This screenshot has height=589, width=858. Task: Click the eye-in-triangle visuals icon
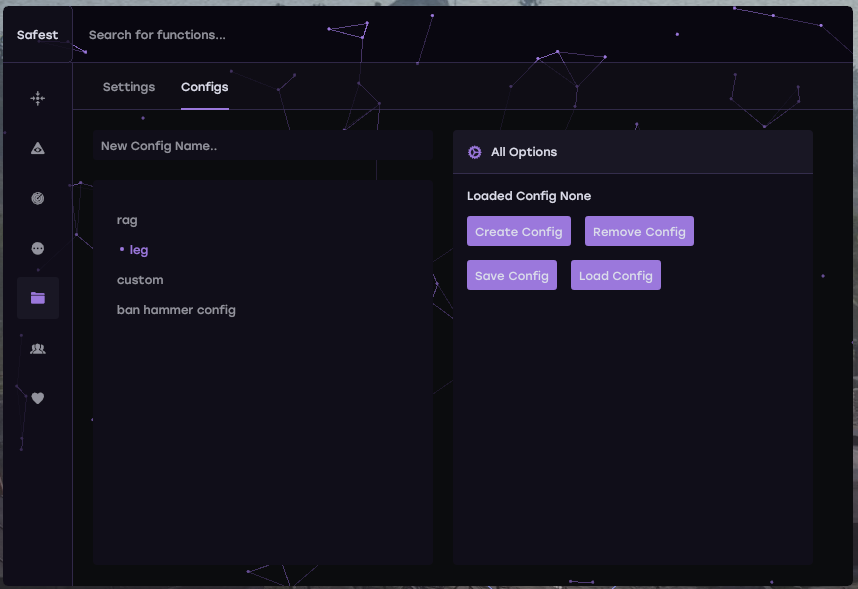(x=38, y=148)
